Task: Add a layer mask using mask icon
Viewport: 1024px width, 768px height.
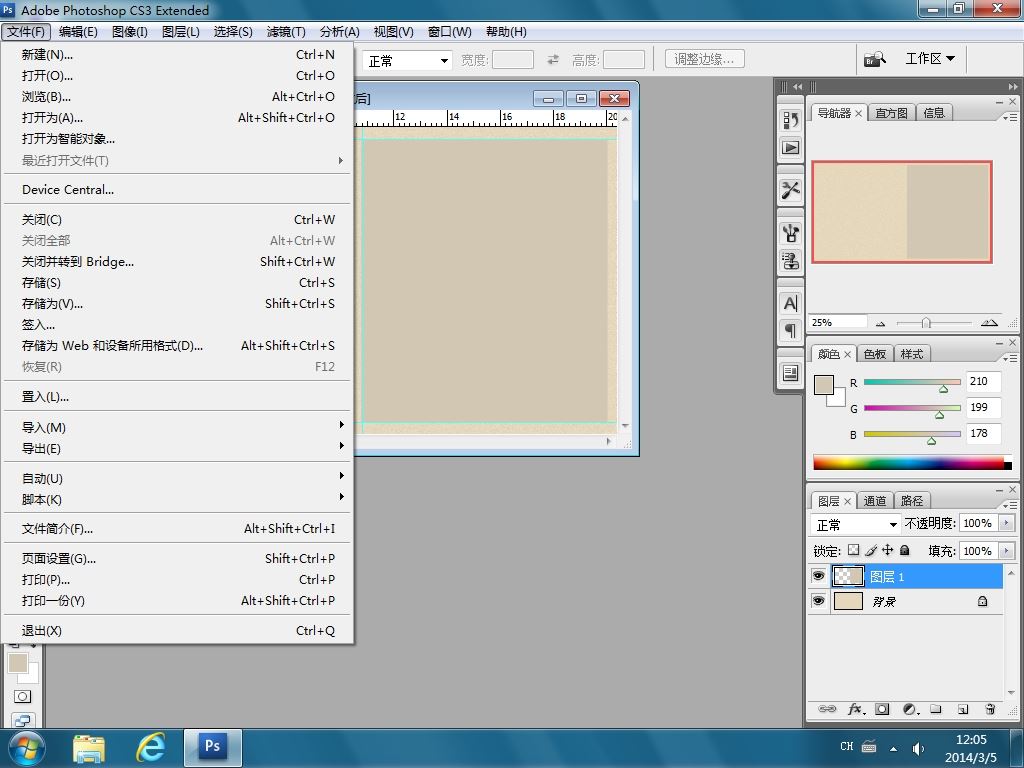Action: pos(882,709)
